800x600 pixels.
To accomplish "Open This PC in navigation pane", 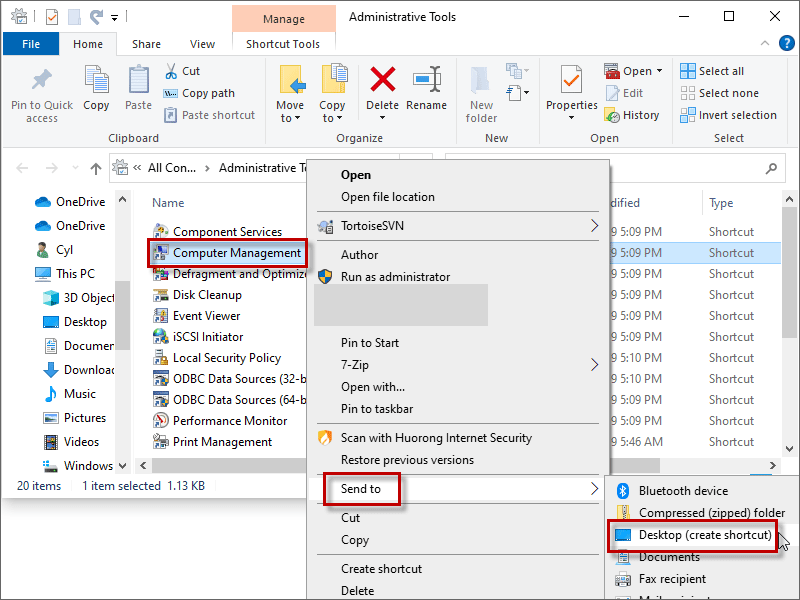I will tap(75, 274).
